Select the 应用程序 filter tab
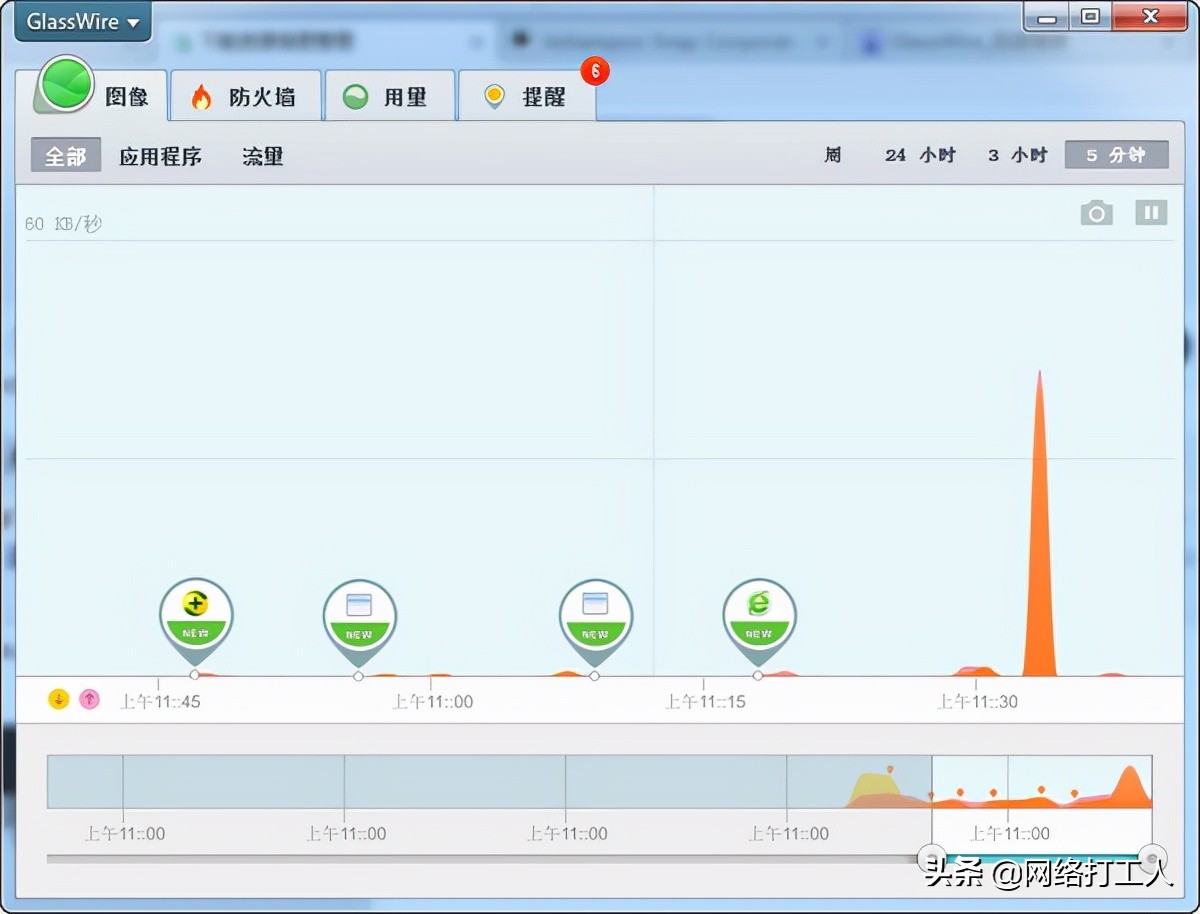This screenshot has height=914, width=1200. (x=162, y=156)
